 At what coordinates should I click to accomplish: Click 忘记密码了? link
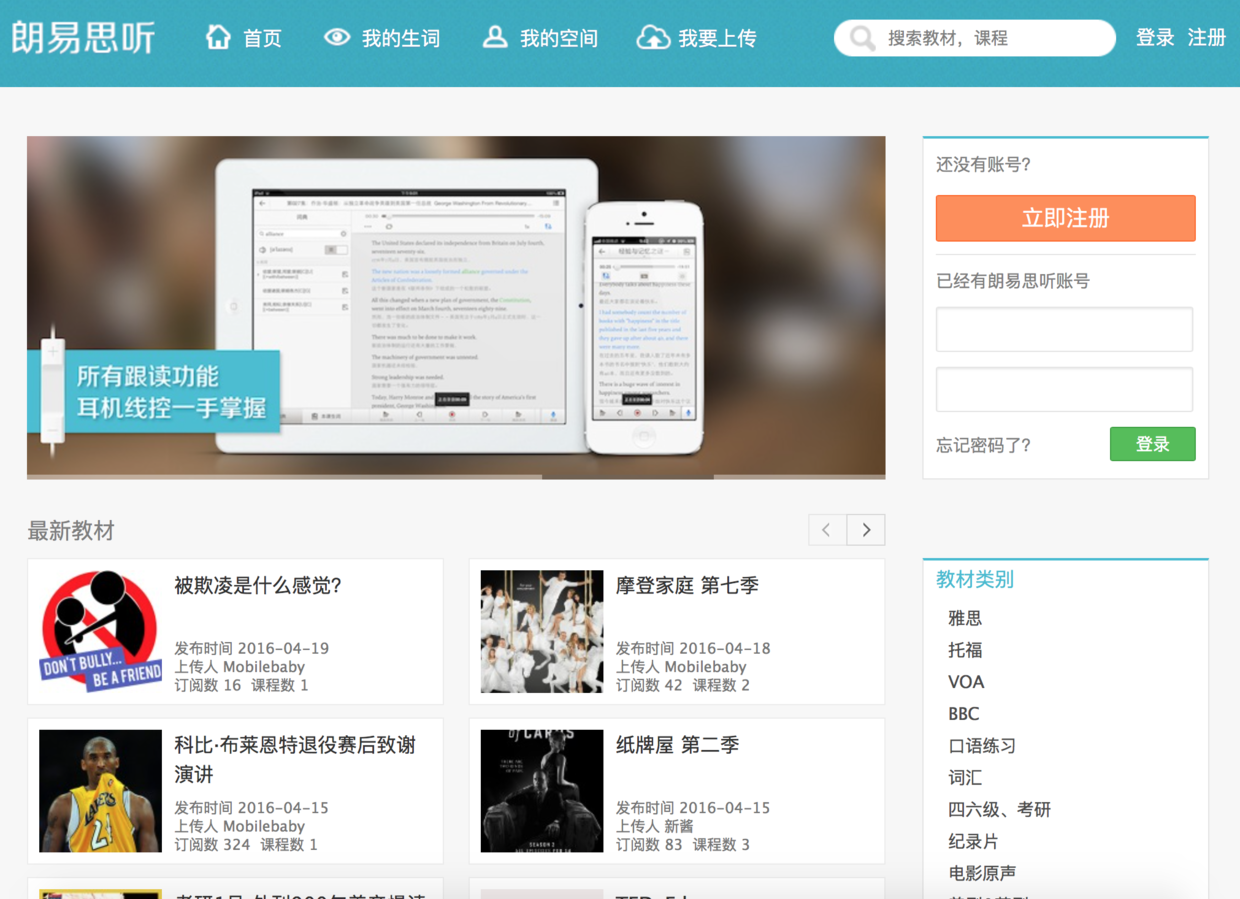[x=983, y=445]
